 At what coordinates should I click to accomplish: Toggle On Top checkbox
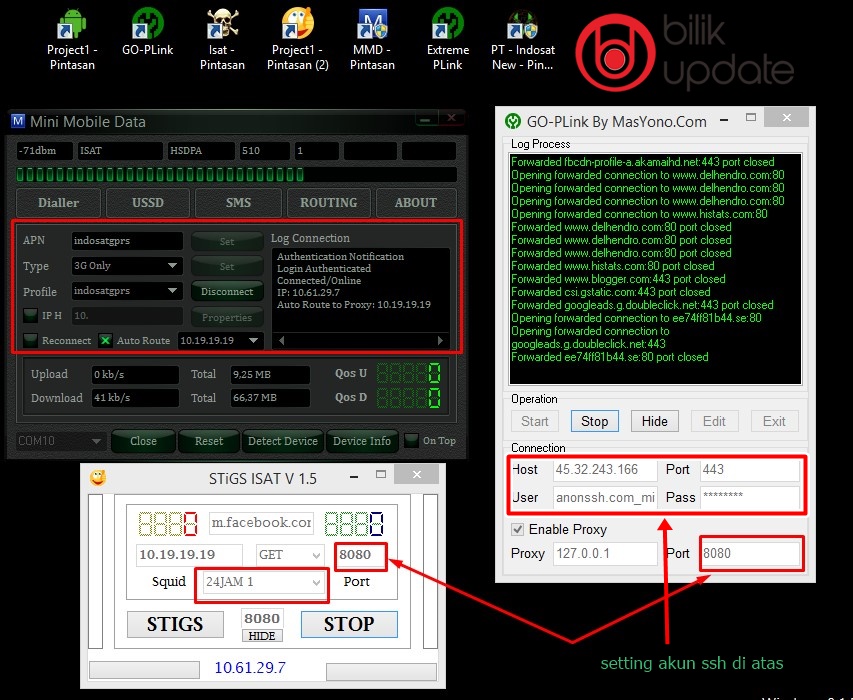(411, 440)
